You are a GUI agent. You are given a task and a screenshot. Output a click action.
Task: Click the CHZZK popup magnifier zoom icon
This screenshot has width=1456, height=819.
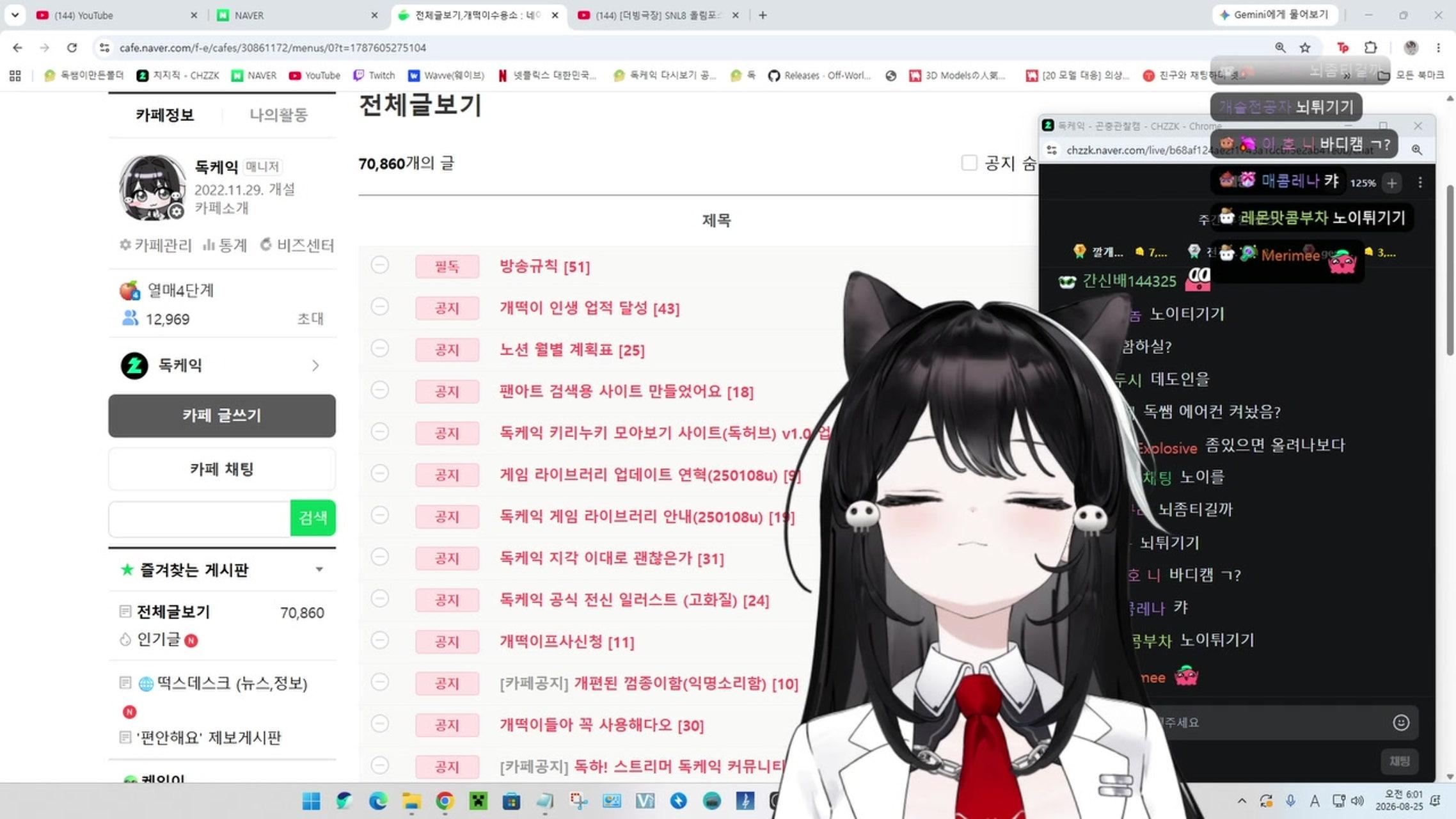click(x=1417, y=150)
